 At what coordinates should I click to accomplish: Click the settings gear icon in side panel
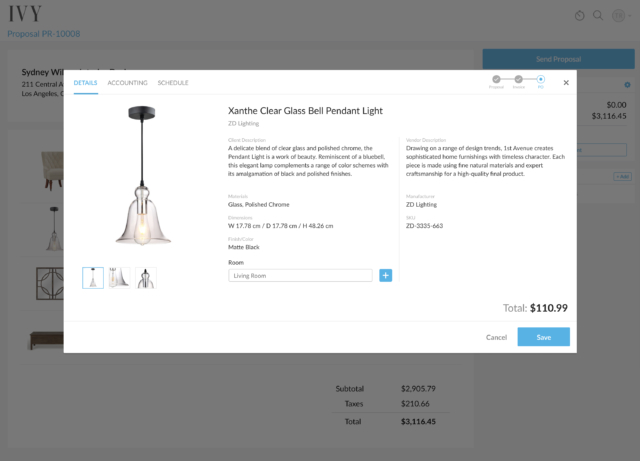coord(627,85)
